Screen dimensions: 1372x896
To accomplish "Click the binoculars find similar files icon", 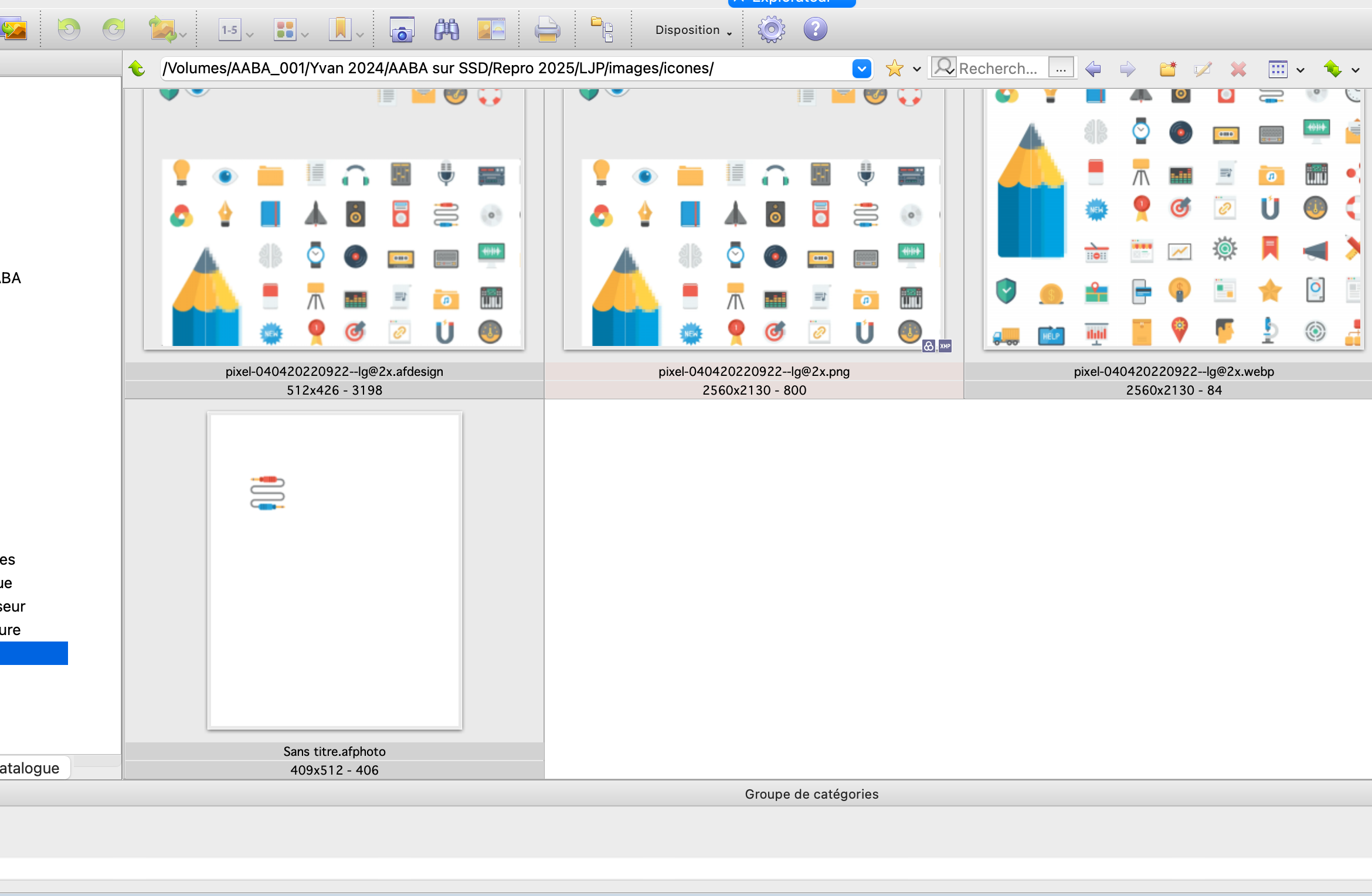I will point(446,29).
